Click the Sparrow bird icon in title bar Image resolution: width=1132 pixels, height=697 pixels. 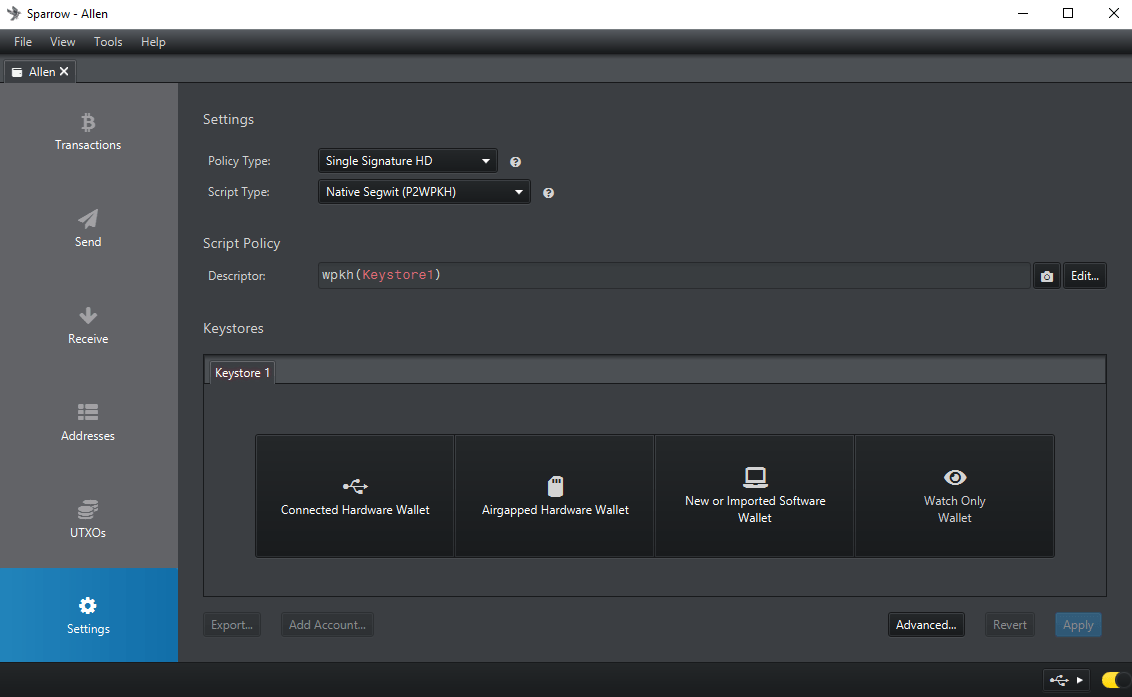click(14, 14)
